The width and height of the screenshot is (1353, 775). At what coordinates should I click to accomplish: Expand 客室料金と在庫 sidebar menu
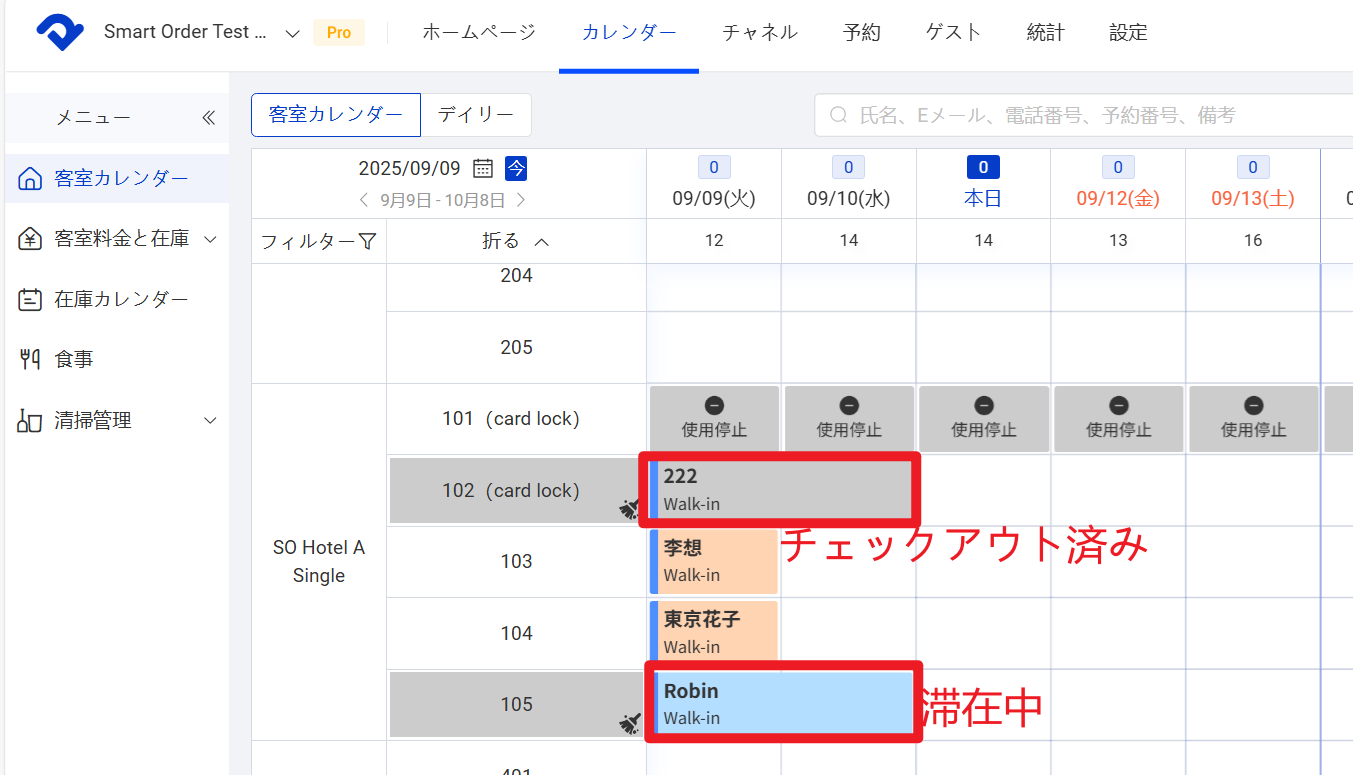point(210,239)
